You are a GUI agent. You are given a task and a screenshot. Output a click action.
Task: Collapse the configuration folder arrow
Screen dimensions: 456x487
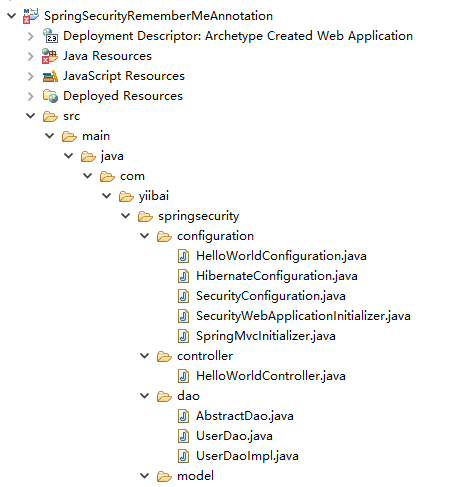[145, 236]
